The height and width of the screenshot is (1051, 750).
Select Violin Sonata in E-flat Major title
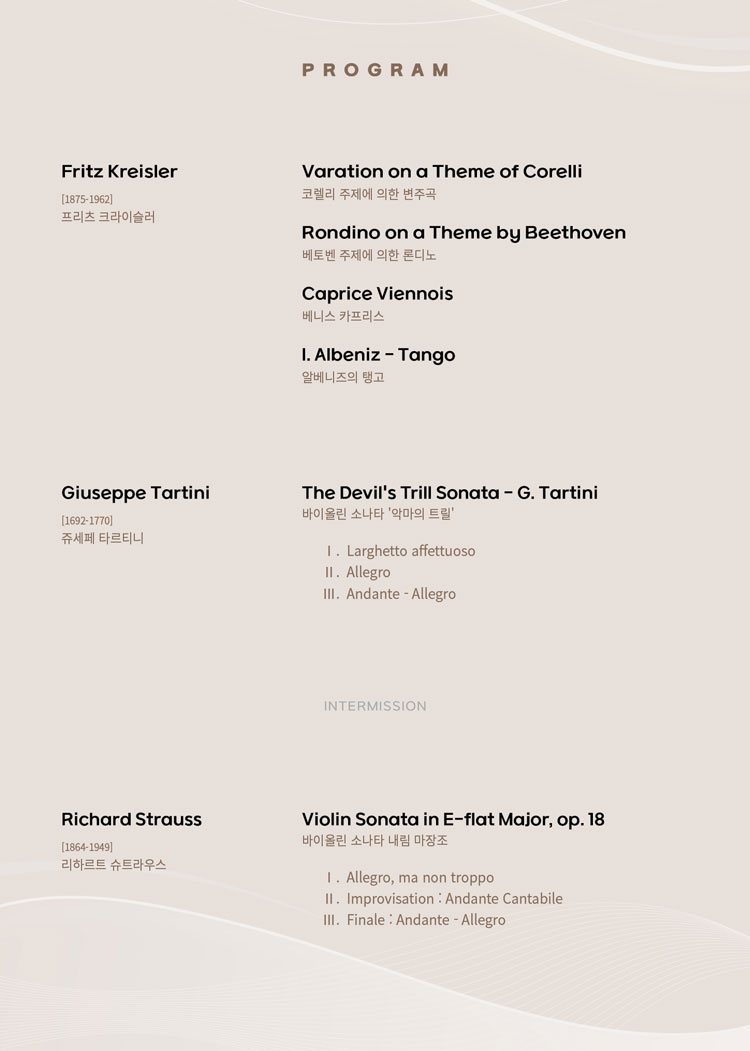coord(453,820)
